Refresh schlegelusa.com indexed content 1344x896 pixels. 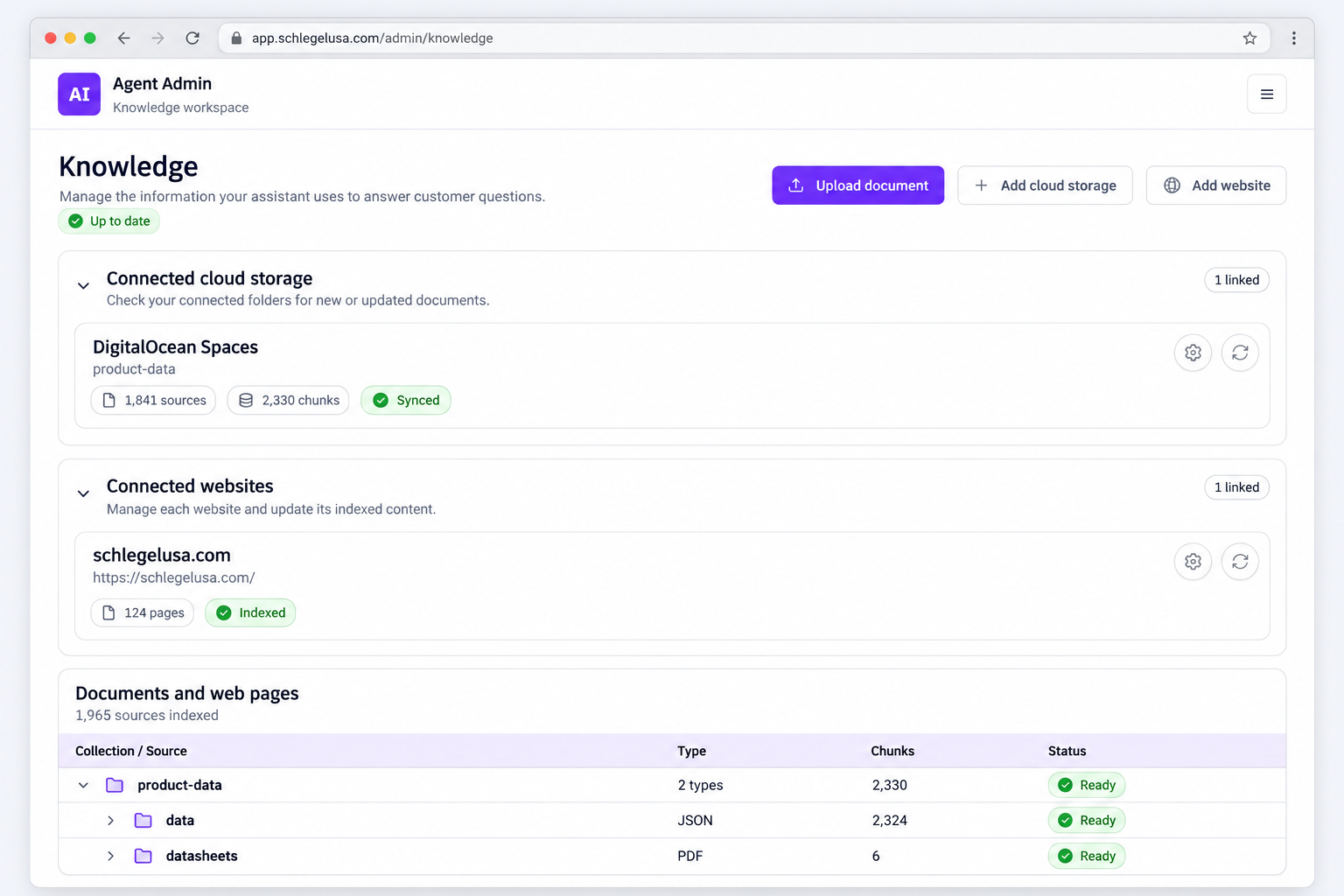[1240, 562]
